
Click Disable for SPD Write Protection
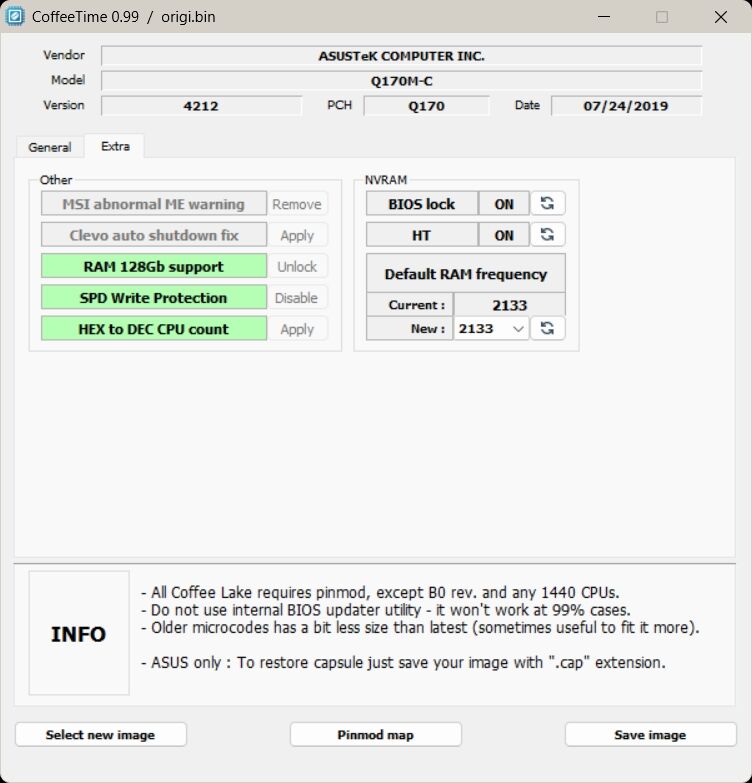tap(297, 298)
